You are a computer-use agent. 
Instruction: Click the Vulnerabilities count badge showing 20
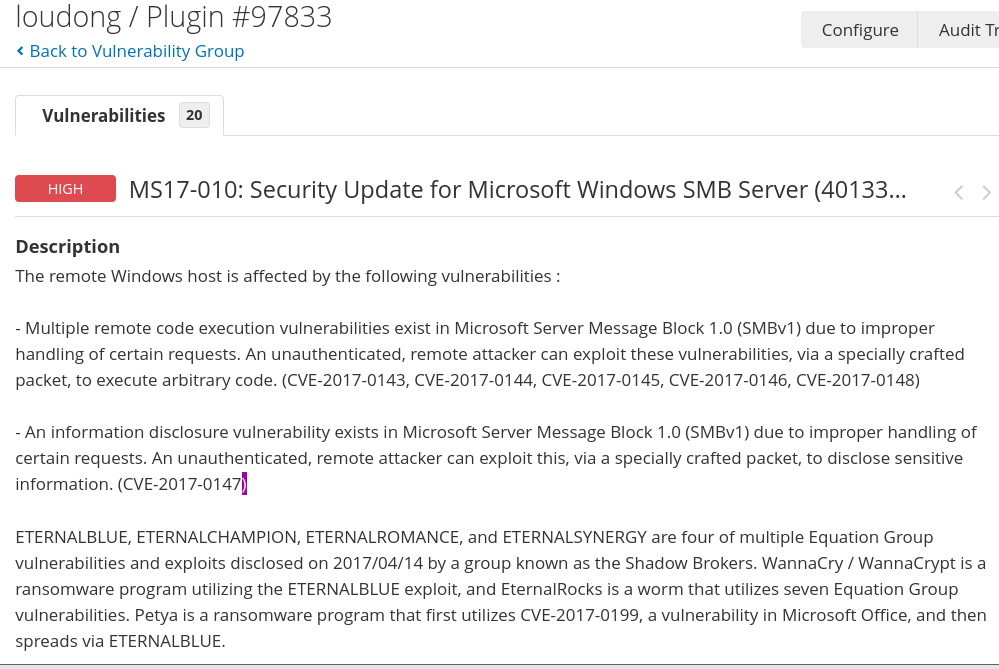pyautogui.click(x=194, y=115)
